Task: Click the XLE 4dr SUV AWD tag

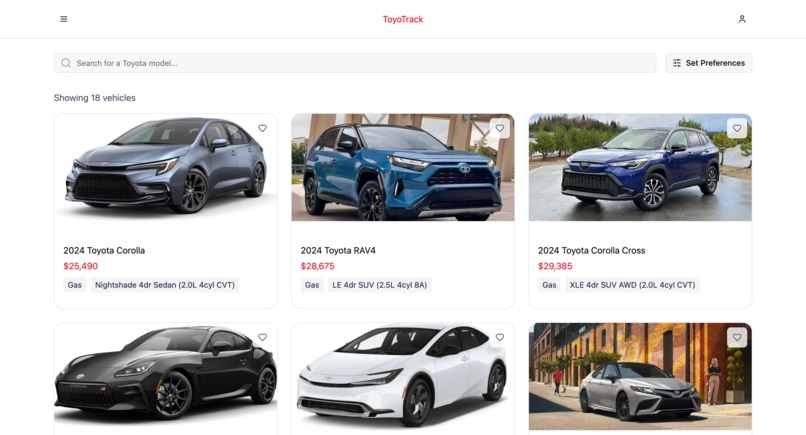Action: point(632,285)
